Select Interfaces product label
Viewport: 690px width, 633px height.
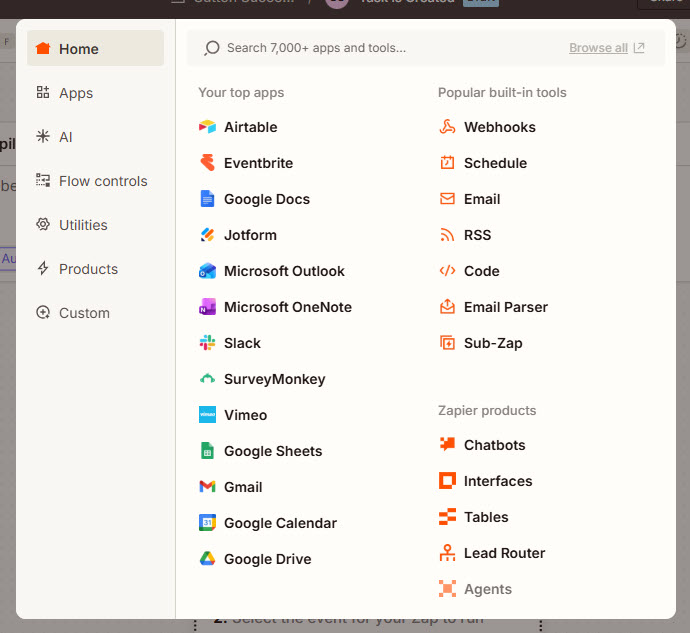coord(498,481)
